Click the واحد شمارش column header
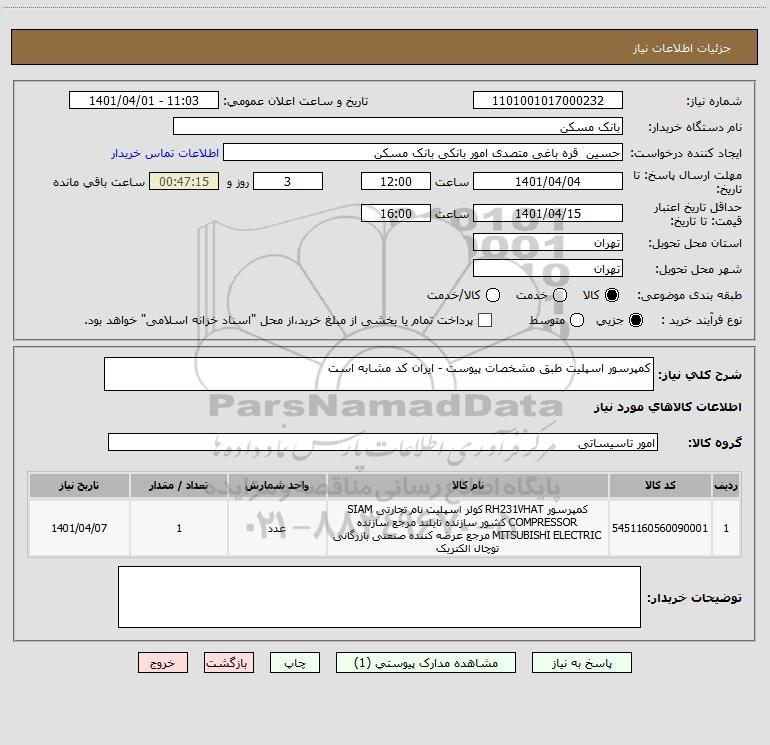This screenshot has height=745, width=770. [277, 485]
